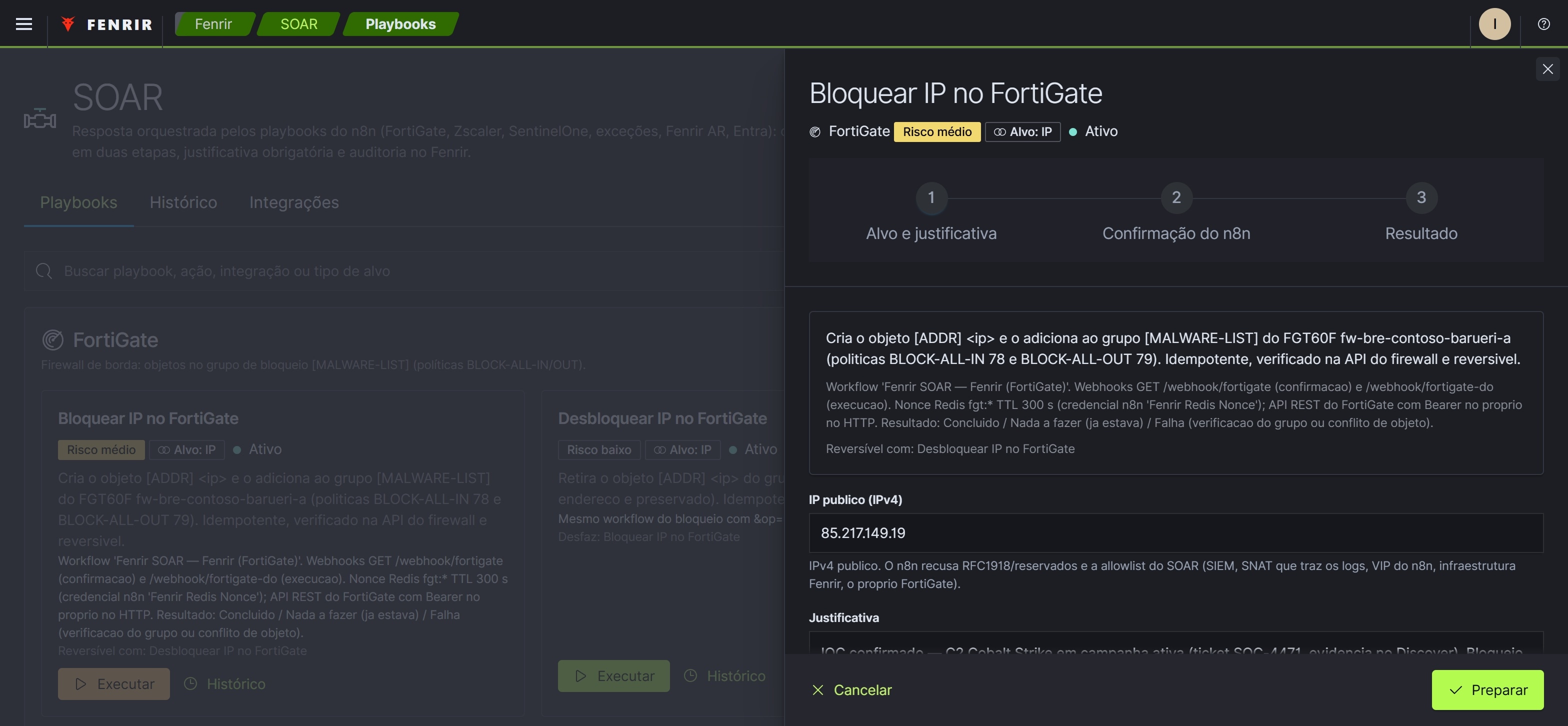1568x726 pixels.
Task: Click Alvo: IP tag on Desbloquear card
Action: tap(682, 449)
